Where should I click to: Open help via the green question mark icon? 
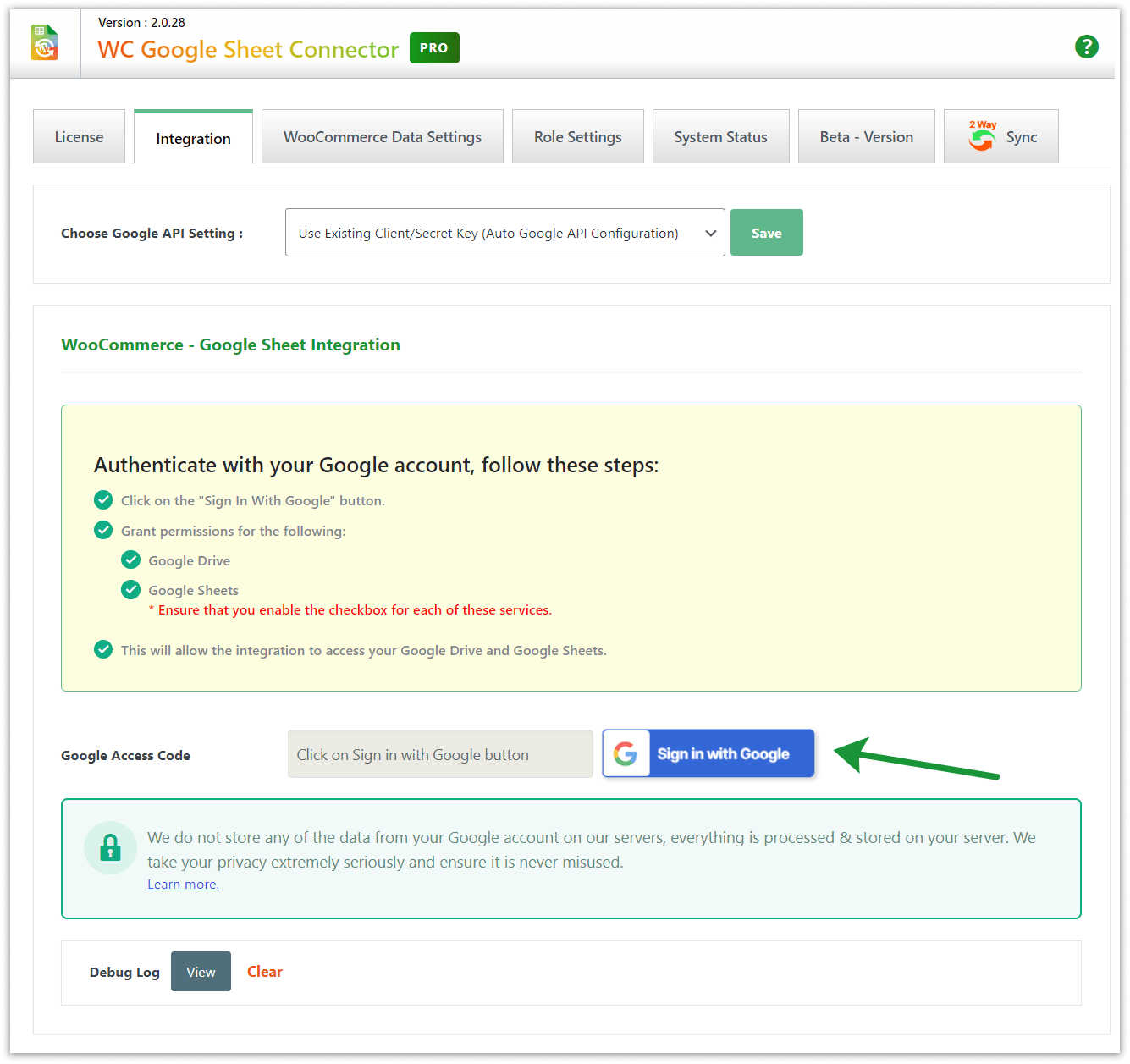(1087, 47)
